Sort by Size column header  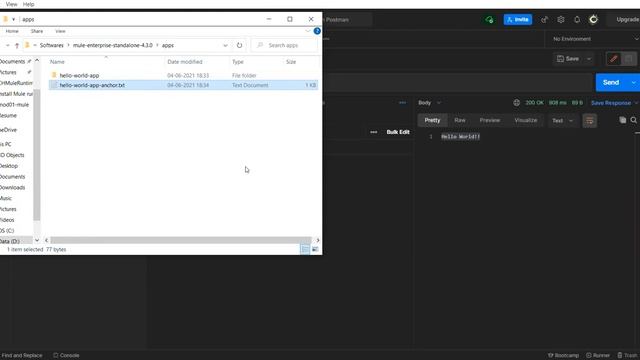[x=291, y=62]
